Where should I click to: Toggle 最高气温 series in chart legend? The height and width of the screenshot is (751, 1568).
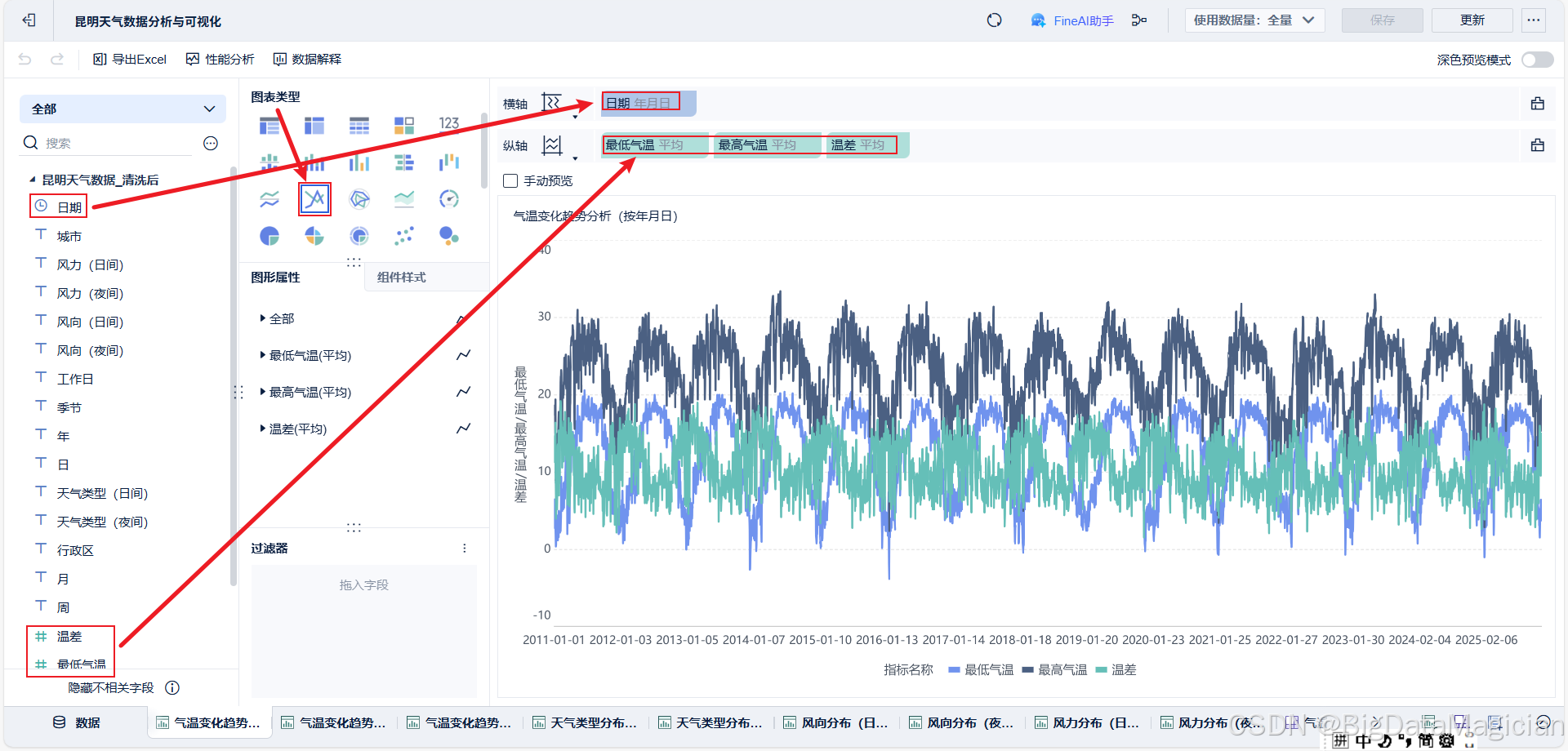[x=1053, y=669]
